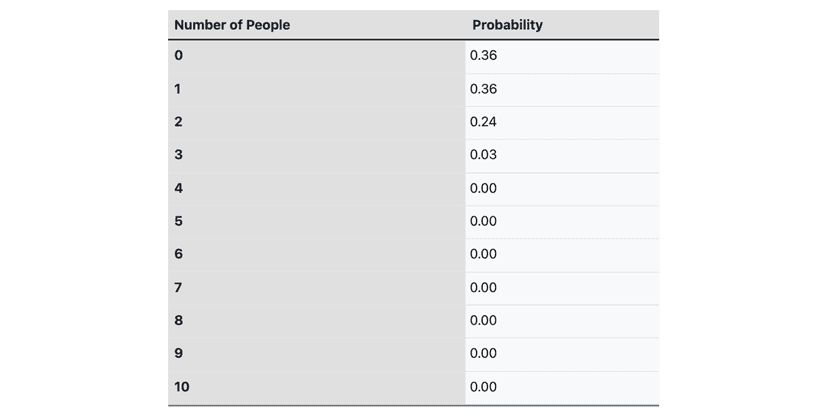The image size is (828, 420).
Task: Select the row label for 5 people
Action: 179,221
